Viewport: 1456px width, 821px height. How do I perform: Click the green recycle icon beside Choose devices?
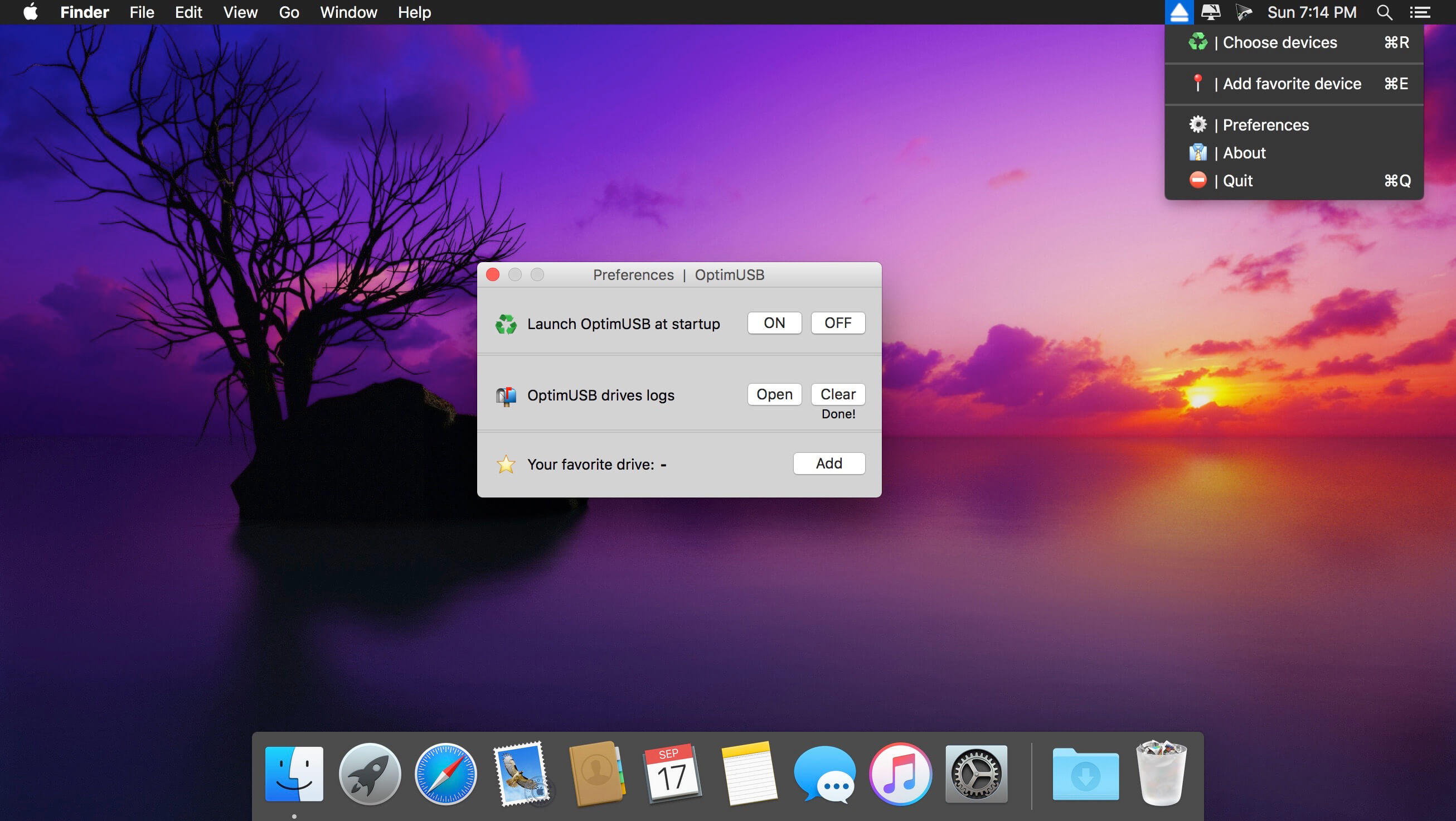1198,42
